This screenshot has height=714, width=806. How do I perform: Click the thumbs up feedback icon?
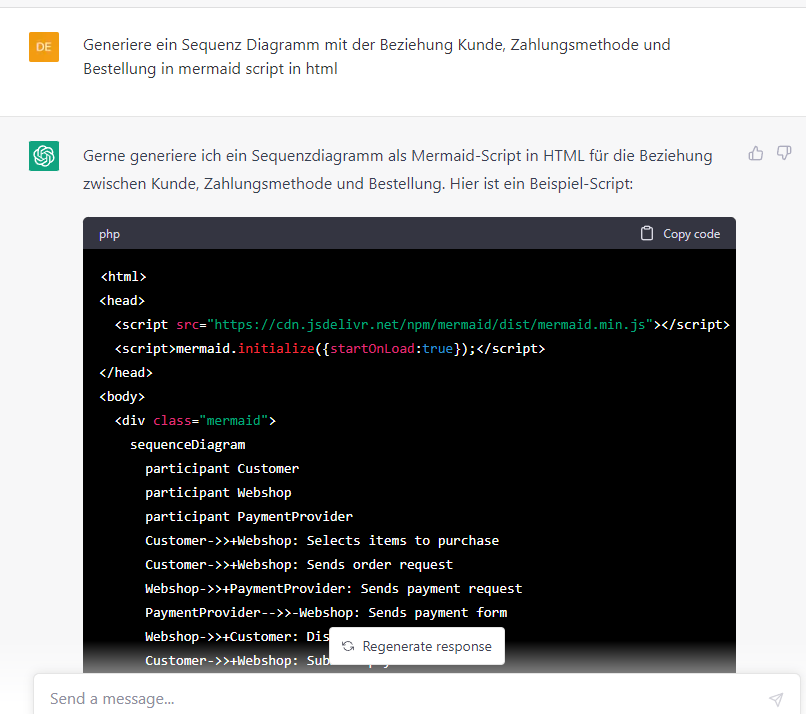click(x=756, y=153)
